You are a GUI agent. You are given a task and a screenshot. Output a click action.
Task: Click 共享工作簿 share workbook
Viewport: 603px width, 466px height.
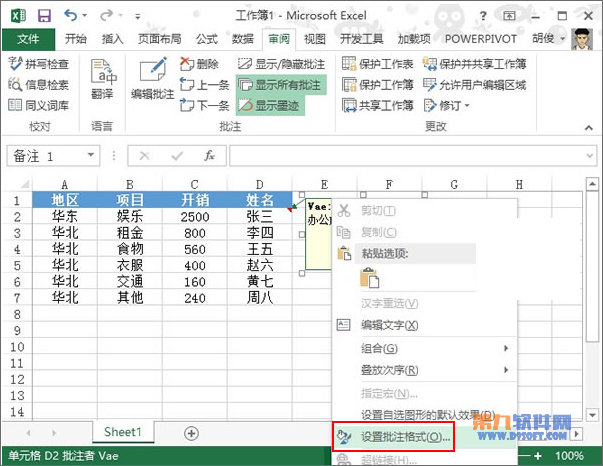point(378,105)
